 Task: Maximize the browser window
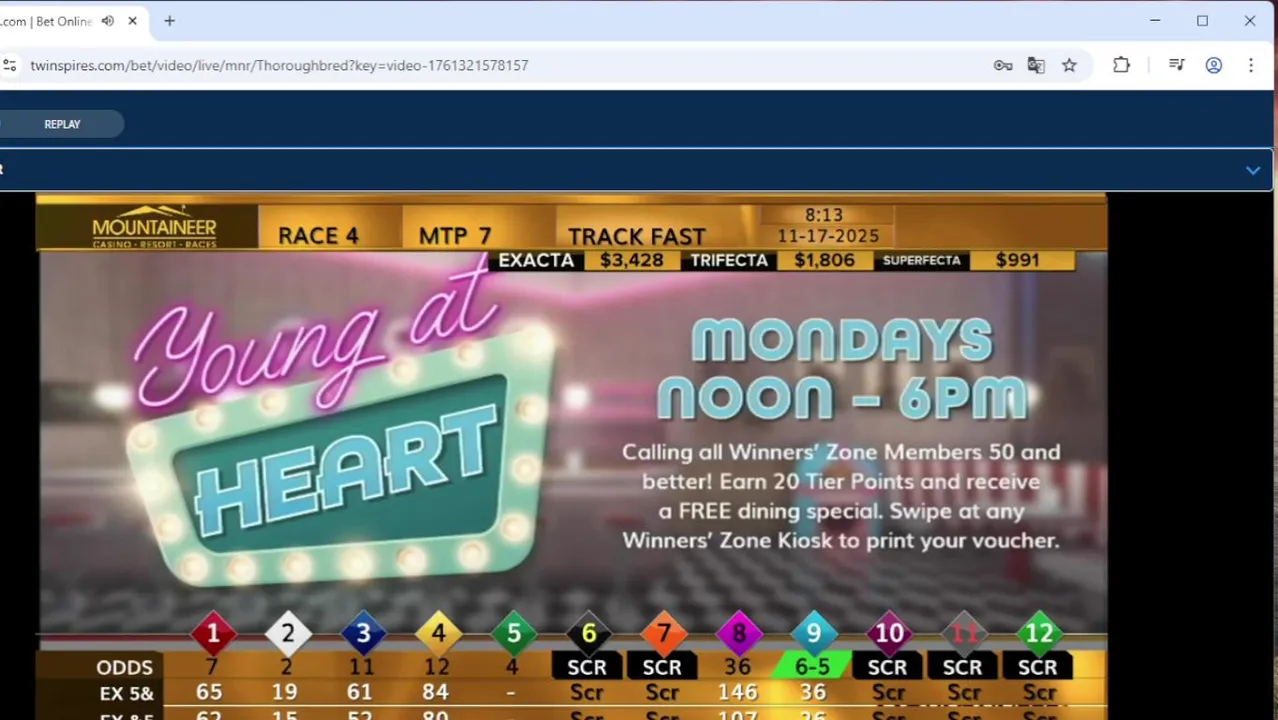(1202, 21)
